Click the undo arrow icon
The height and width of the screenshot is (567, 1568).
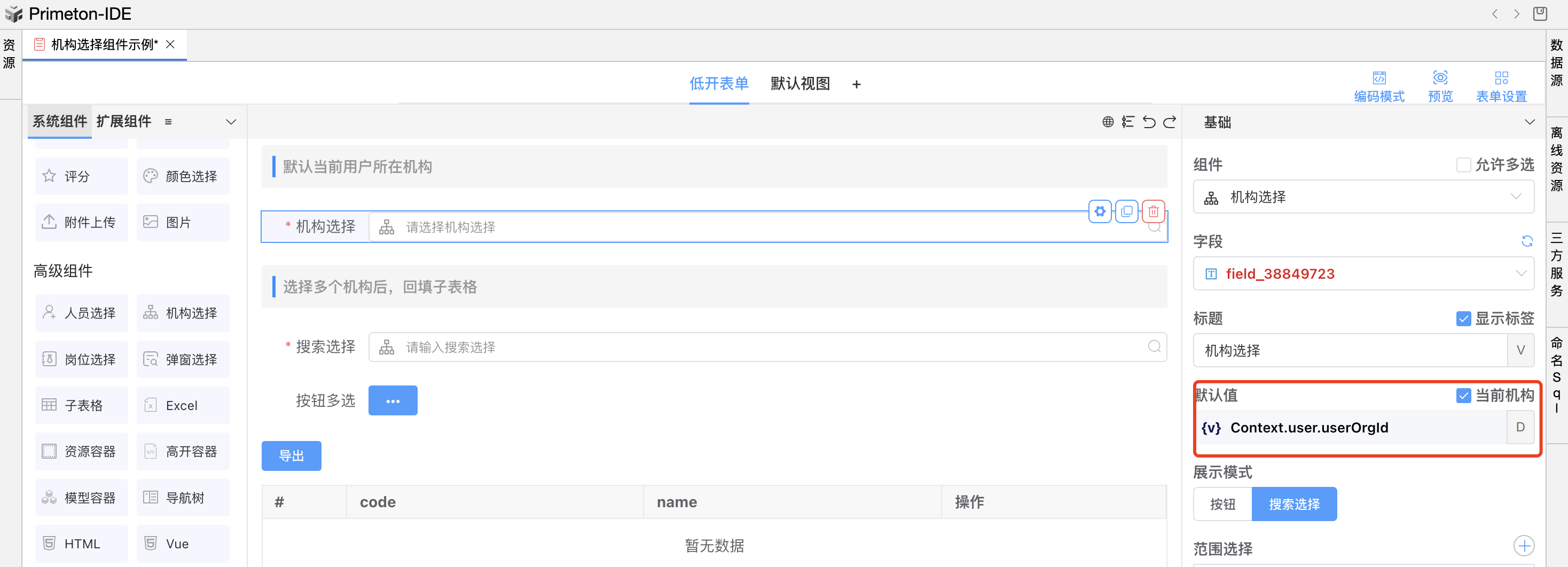(x=1149, y=122)
